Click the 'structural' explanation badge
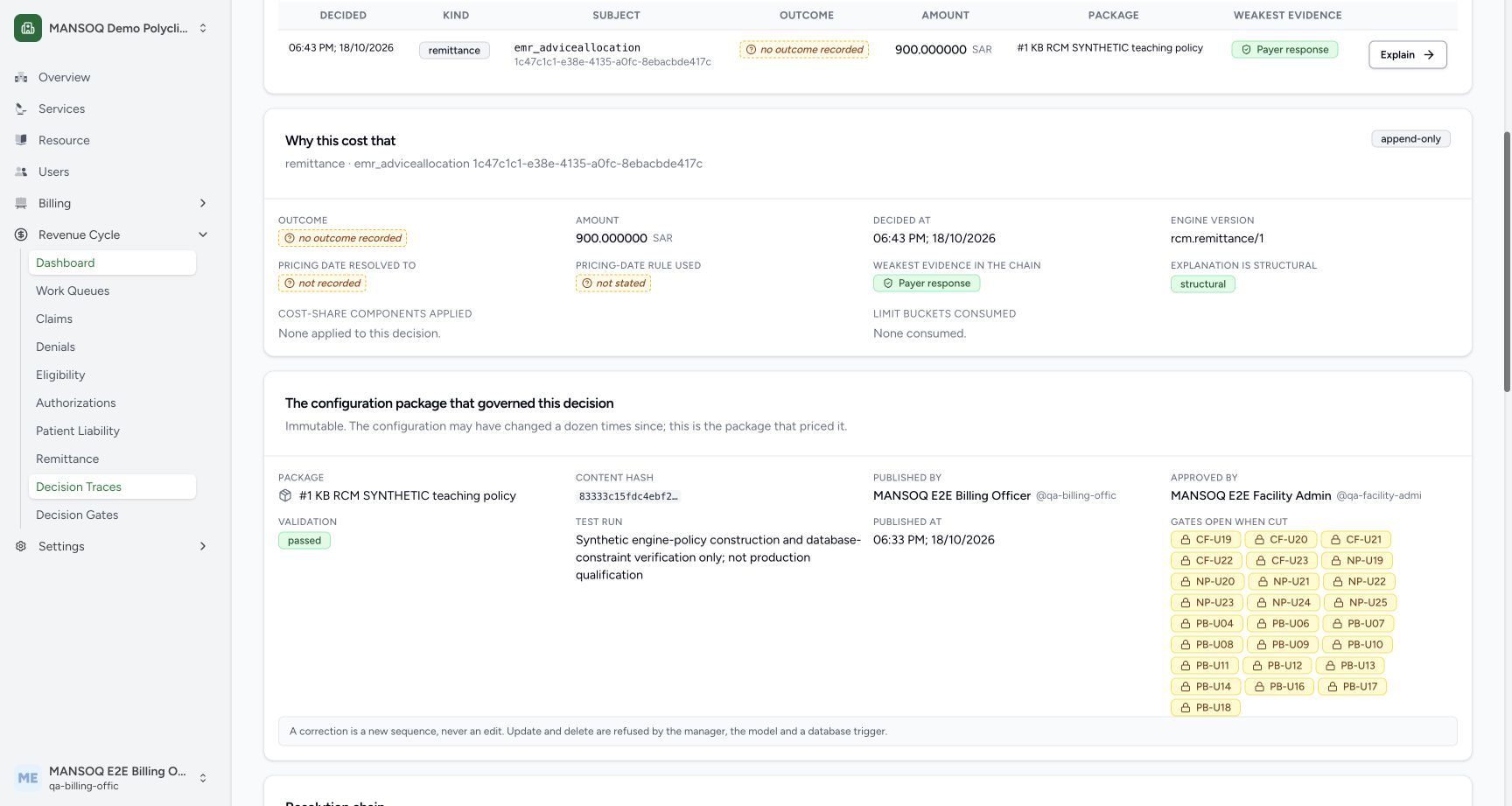This screenshot has height=806, width=1512. coord(1202,284)
